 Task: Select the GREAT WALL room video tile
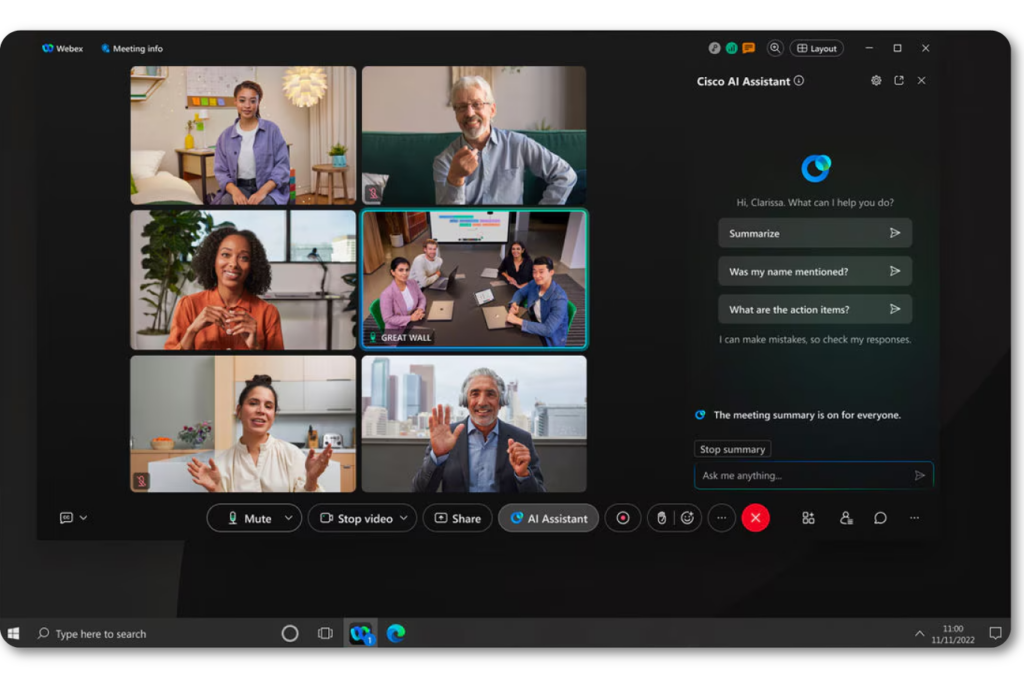click(x=475, y=279)
